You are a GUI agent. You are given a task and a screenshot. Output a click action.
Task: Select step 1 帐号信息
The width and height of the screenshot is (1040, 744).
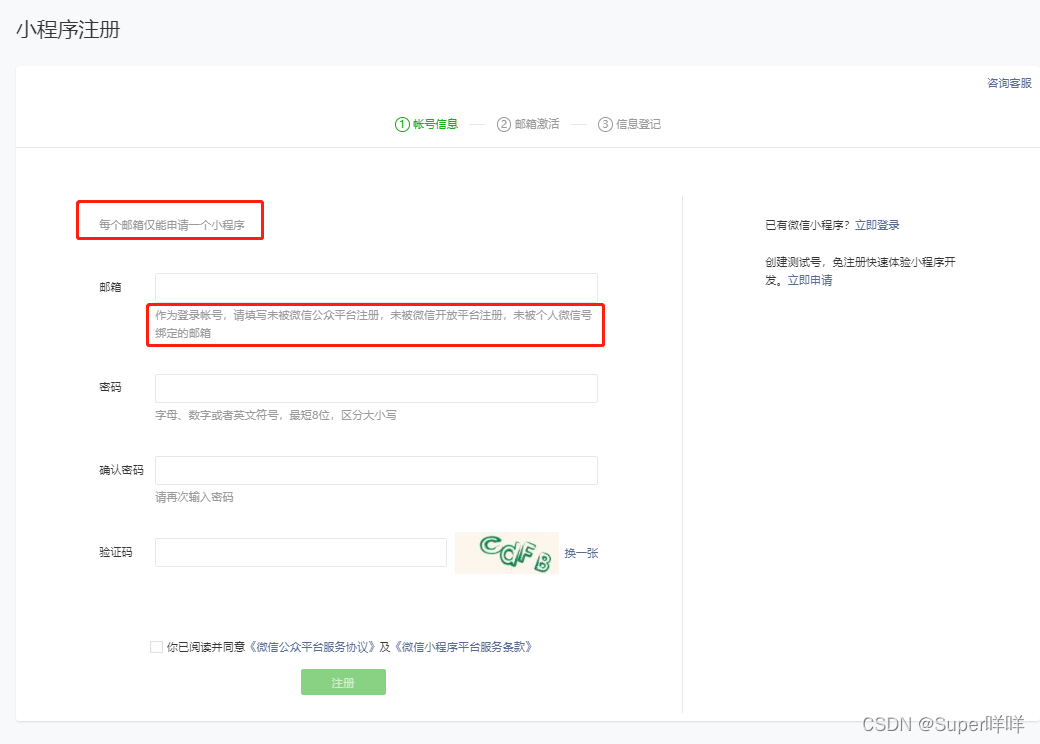[426, 124]
